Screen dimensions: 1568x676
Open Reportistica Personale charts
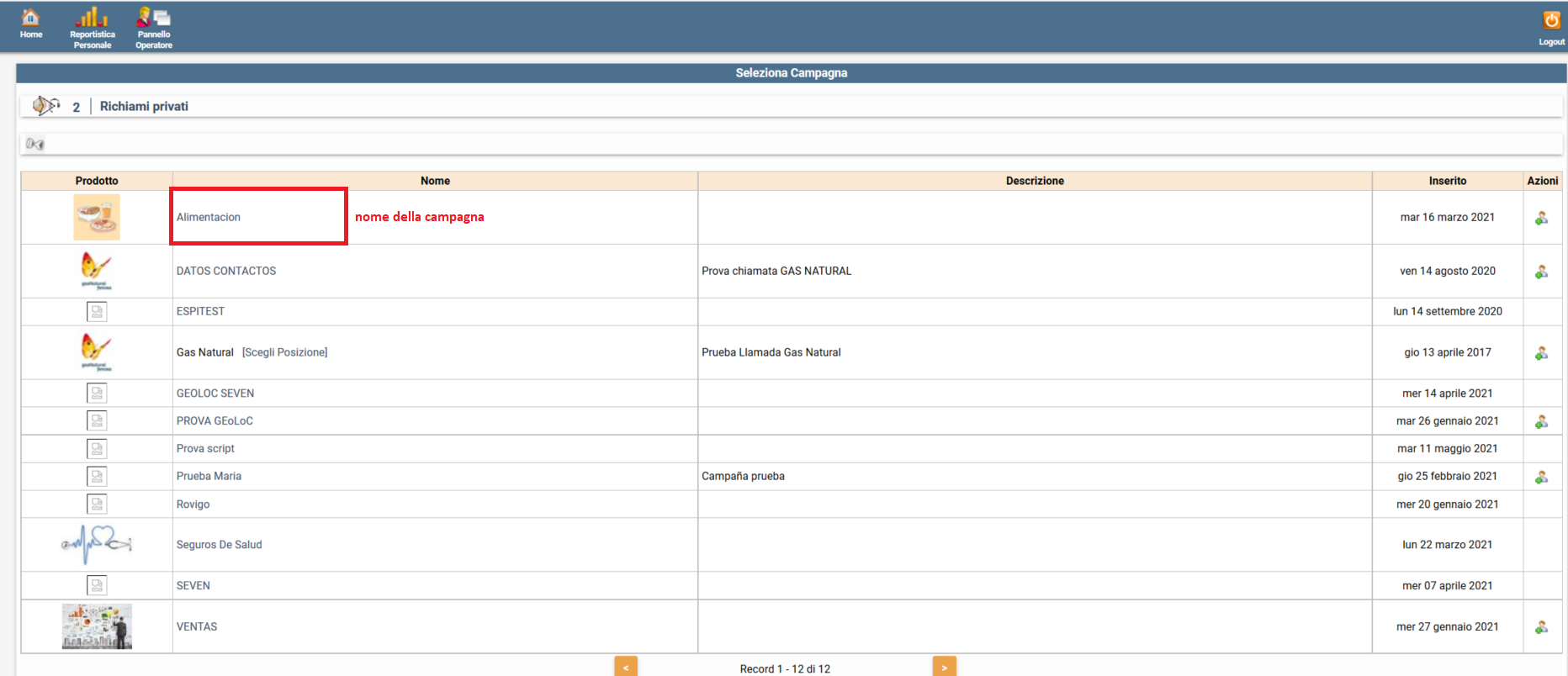point(93,19)
